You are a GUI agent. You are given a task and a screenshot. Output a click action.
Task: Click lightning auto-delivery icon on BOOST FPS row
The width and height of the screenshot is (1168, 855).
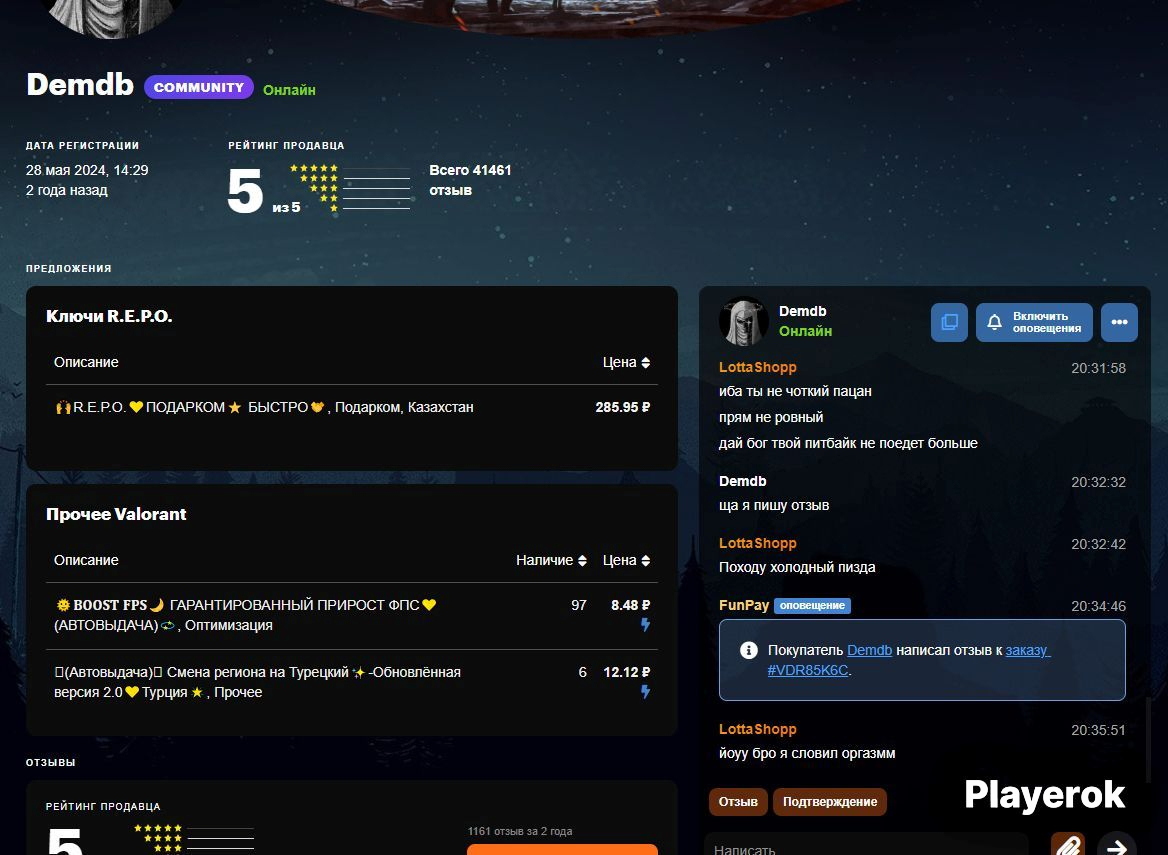click(645, 625)
